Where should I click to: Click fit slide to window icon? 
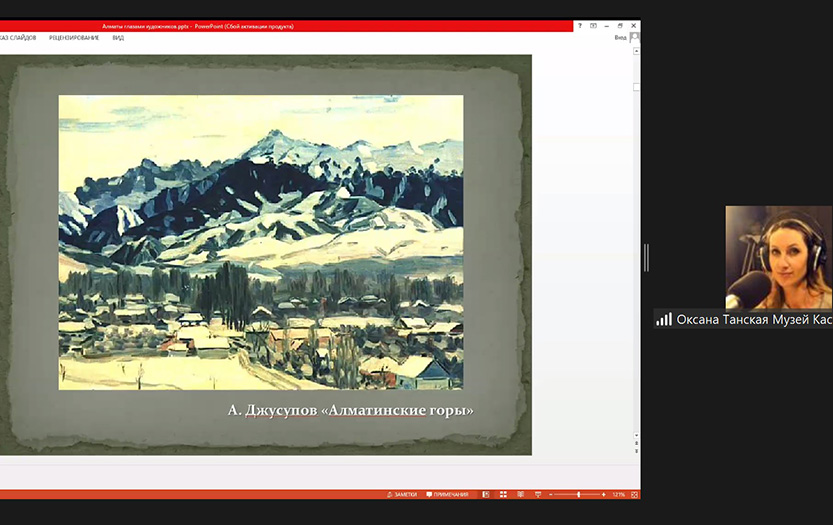pyautogui.click(x=633, y=494)
